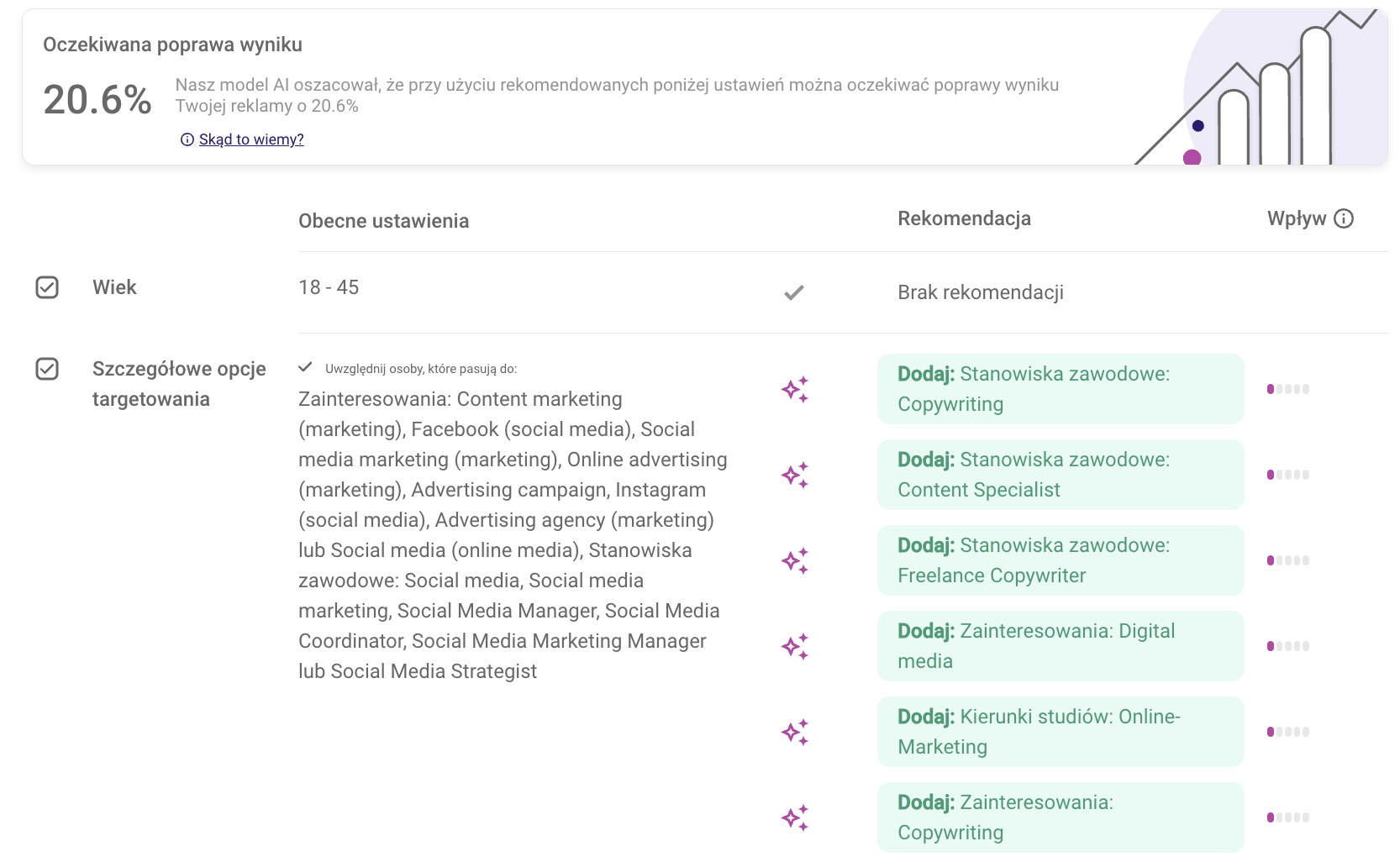Click the '18 - 45' age value

point(329,287)
